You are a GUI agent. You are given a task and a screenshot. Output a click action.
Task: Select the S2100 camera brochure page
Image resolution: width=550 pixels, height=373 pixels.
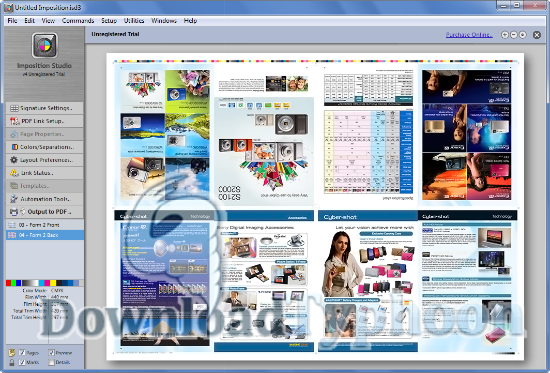(x=264, y=134)
